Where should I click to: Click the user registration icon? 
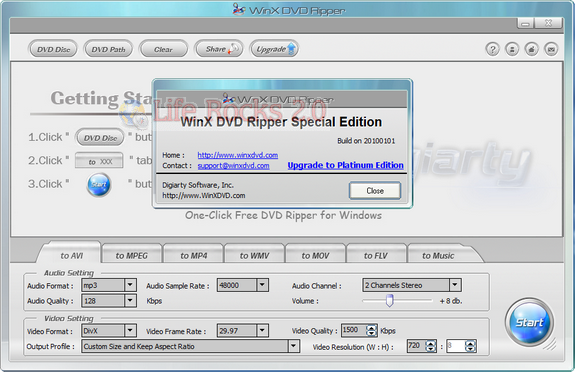pos(512,49)
